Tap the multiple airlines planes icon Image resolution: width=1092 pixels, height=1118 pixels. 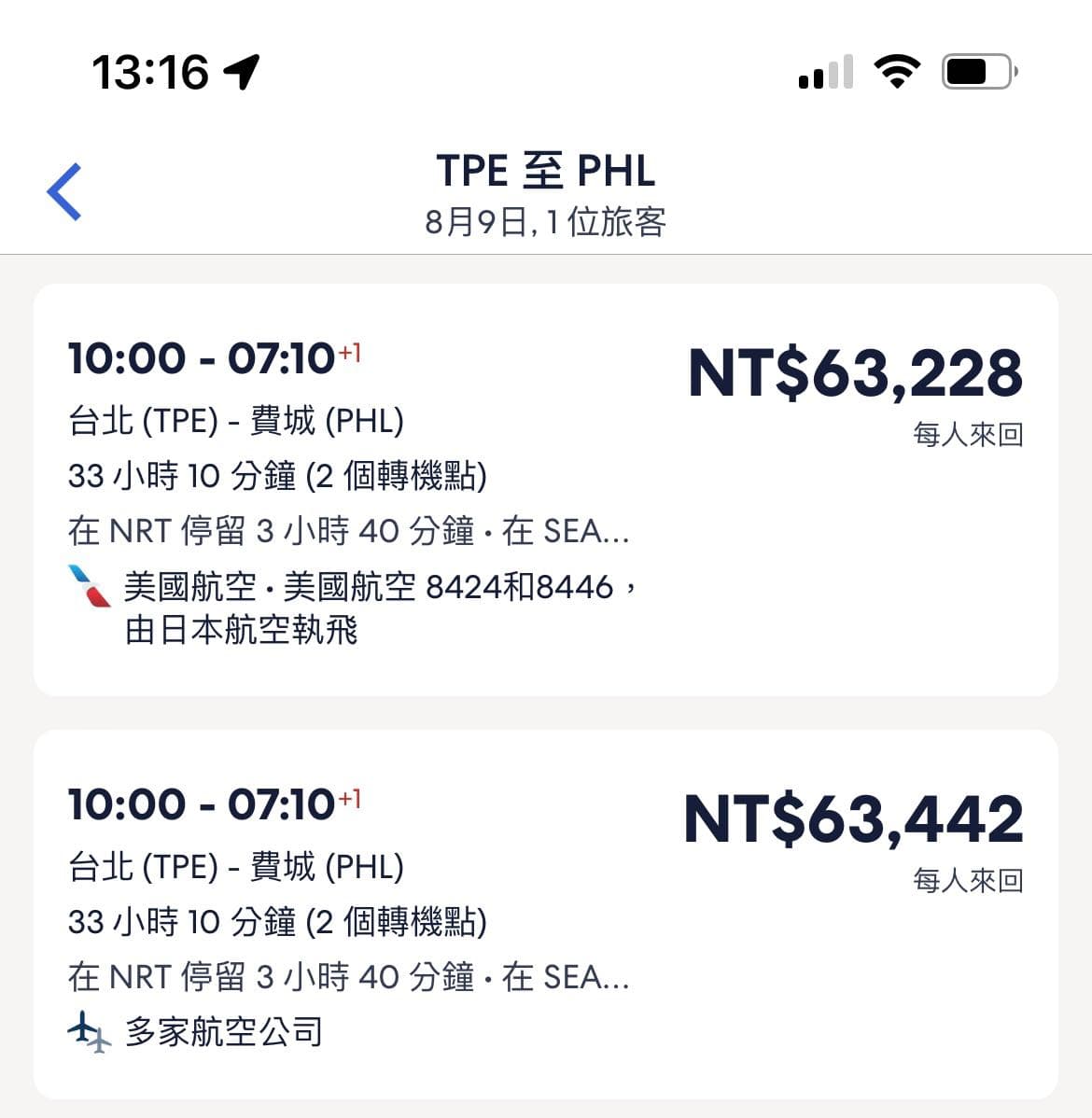tap(90, 1031)
